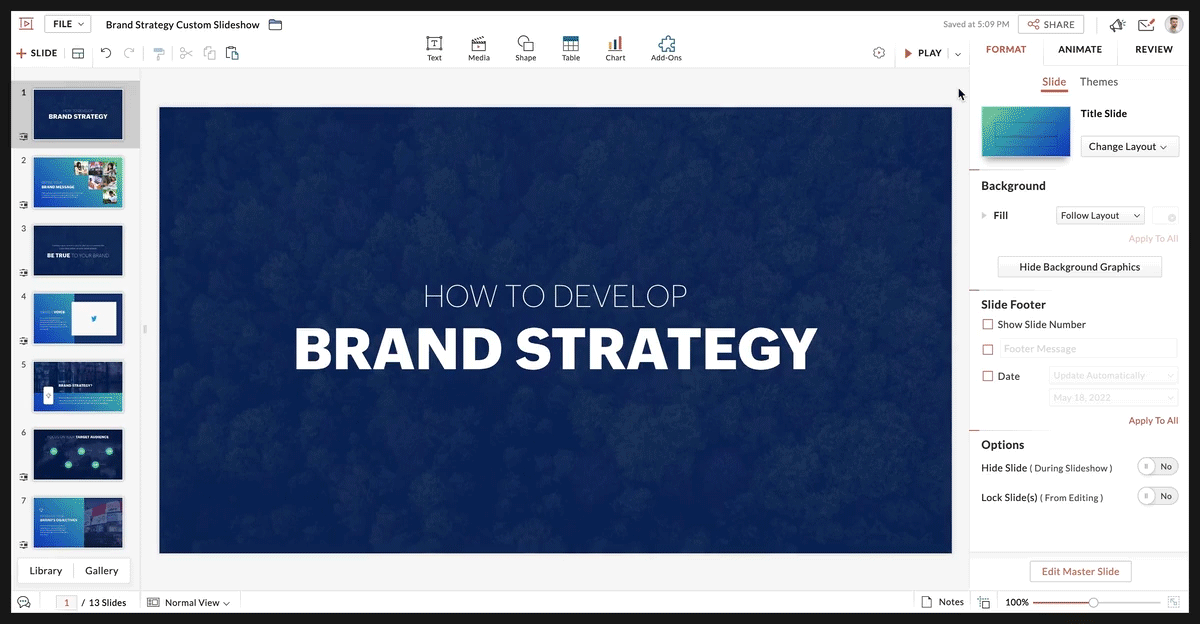The width and height of the screenshot is (1200, 624).
Task: Open the Change Layout dropdown
Action: point(1129,147)
